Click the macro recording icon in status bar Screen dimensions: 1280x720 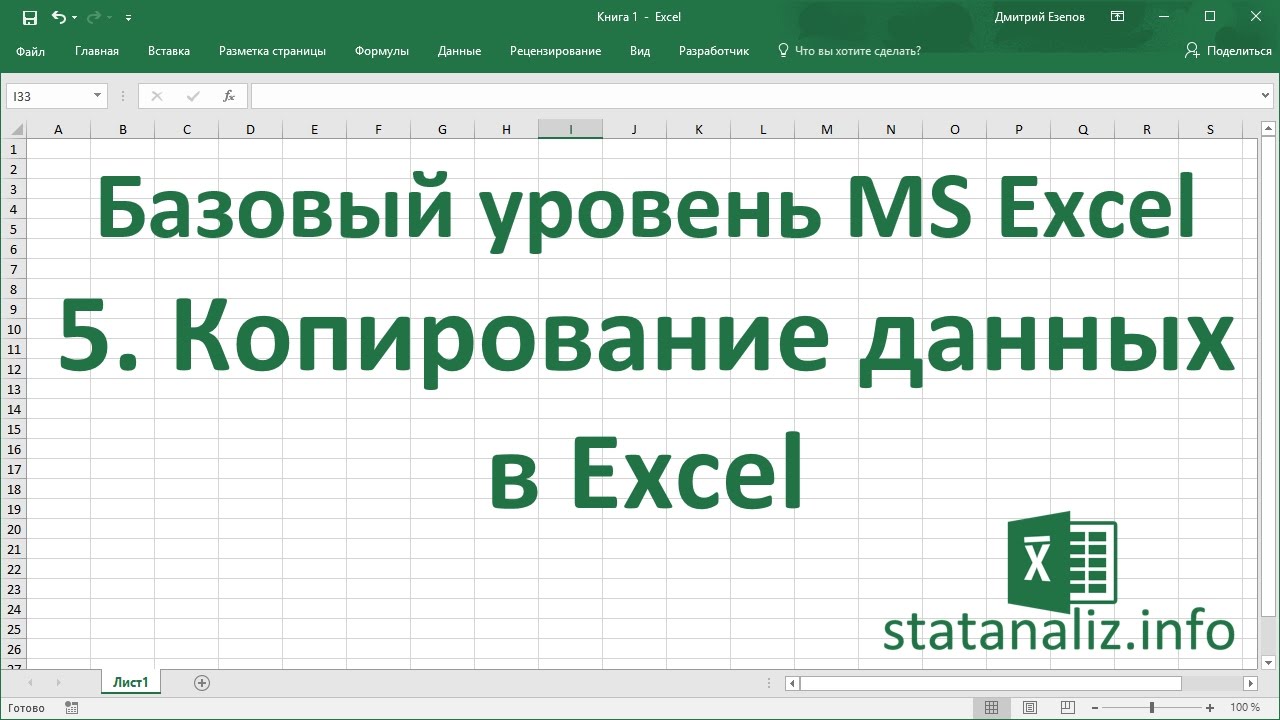72,708
